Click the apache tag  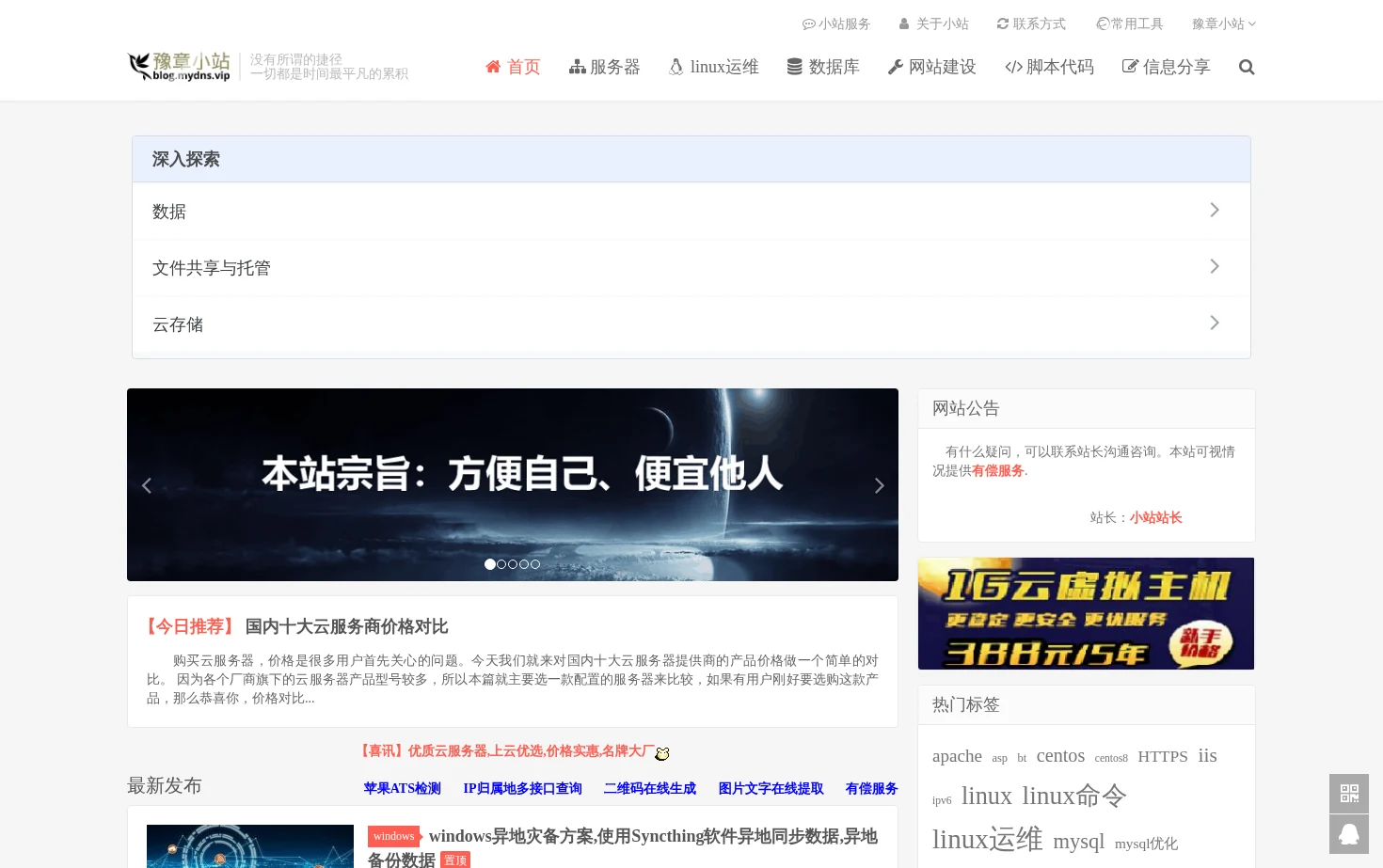pos(957,756)
